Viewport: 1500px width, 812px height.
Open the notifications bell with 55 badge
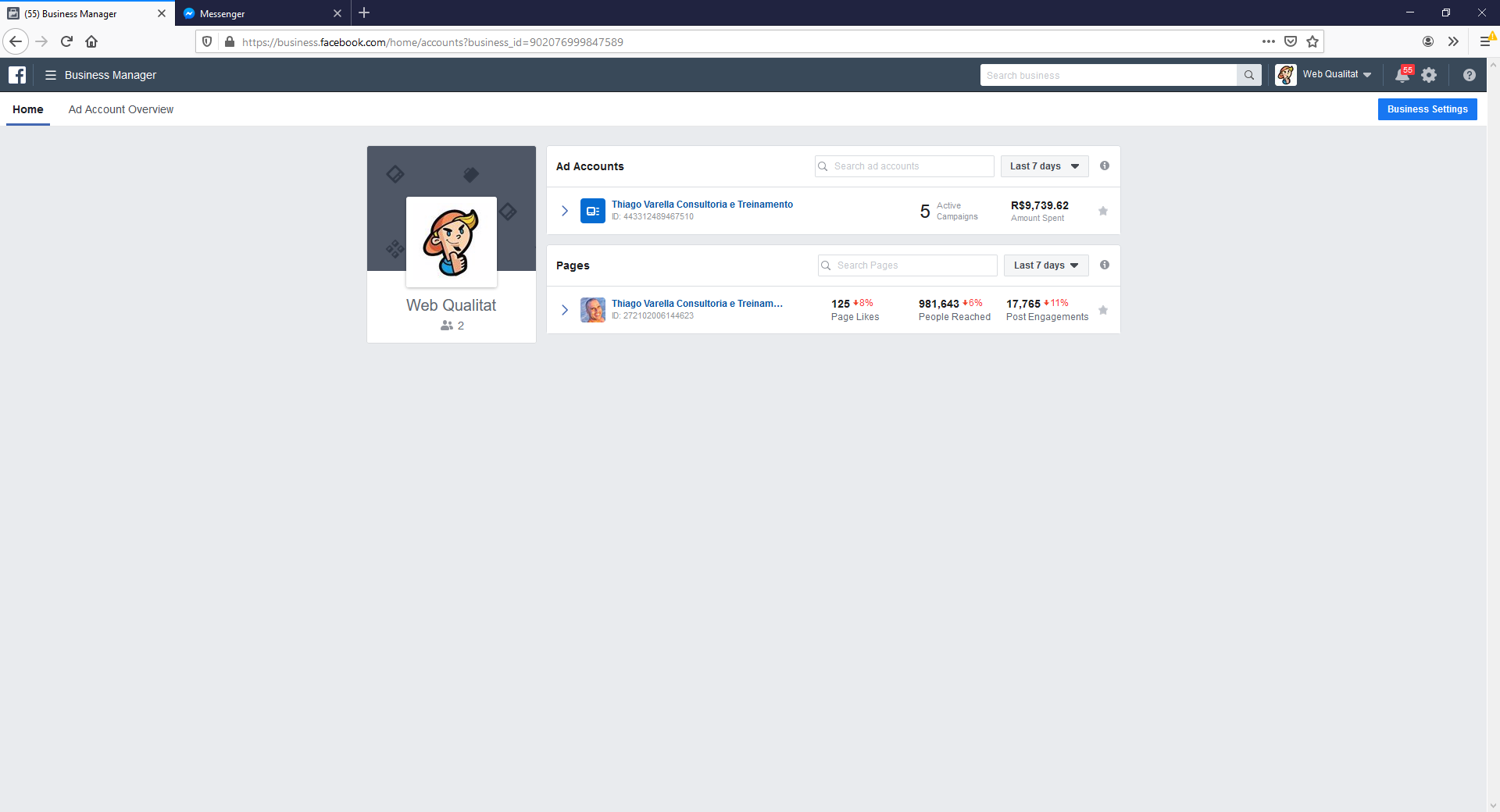tap(1403, 75)
